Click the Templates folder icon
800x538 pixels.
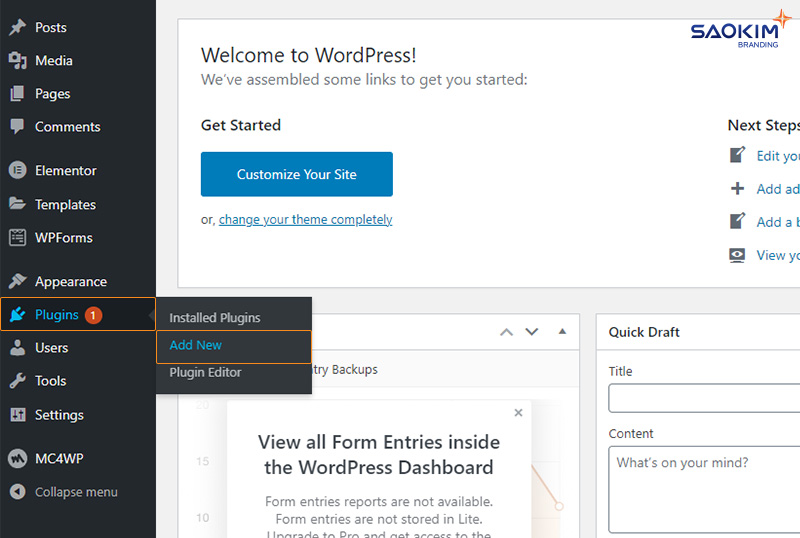pyautogui.click(x=17, y=204)
